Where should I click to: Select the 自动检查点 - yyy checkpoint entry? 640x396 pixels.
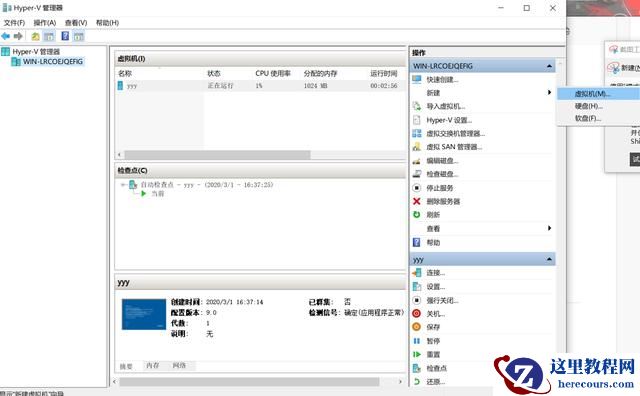coord(207,185)
